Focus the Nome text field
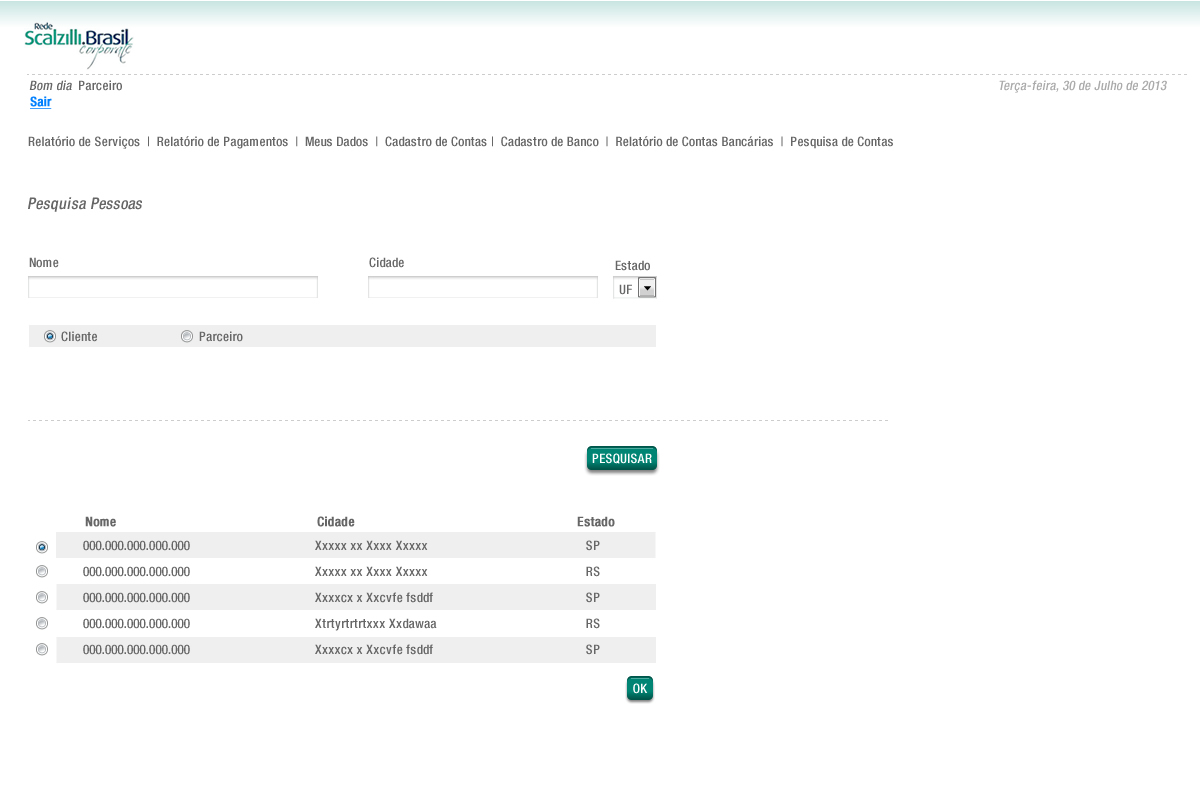 [173, 288]
